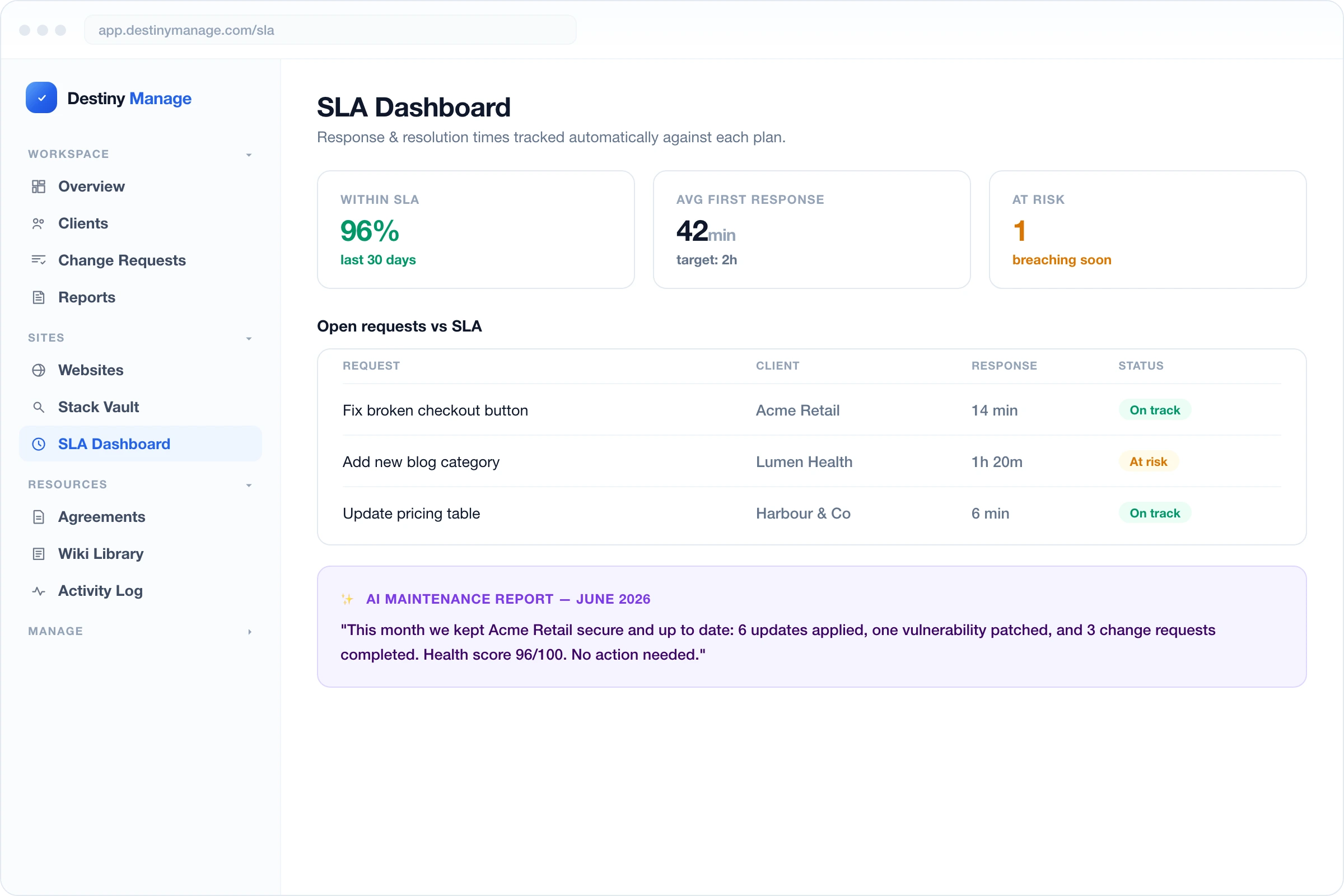Expand the Manage section arrow

click(249, 632)
